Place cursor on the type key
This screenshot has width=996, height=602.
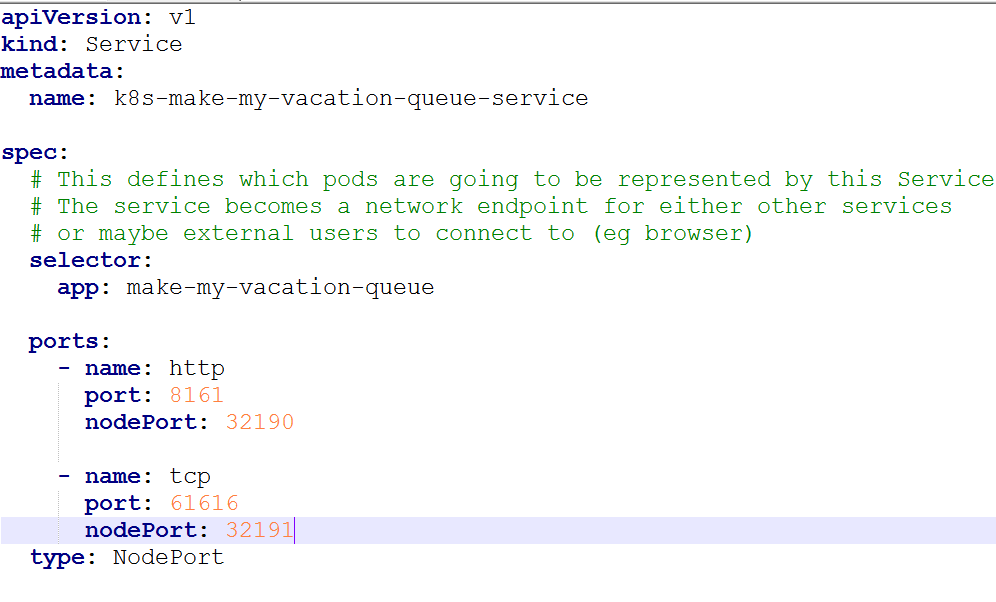[57, 557]
